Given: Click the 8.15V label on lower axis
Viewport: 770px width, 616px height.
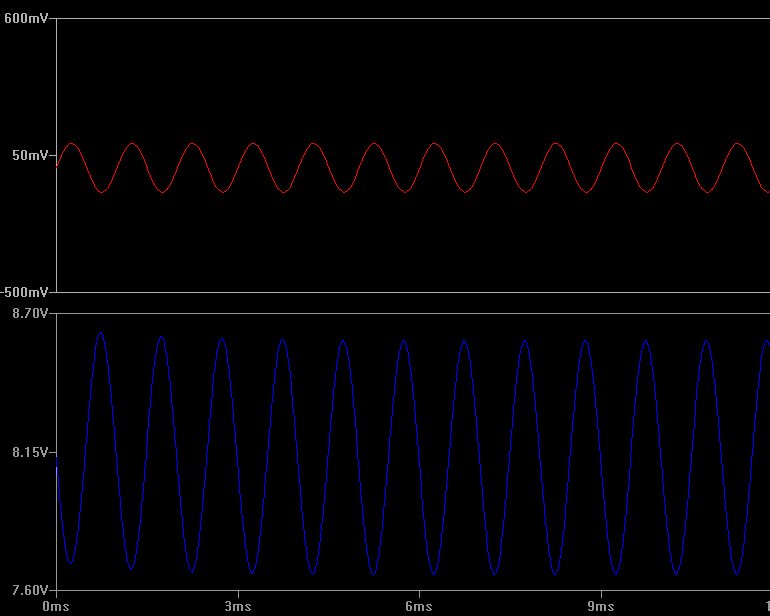Looking at the screenshot, I should pos(29,452).
